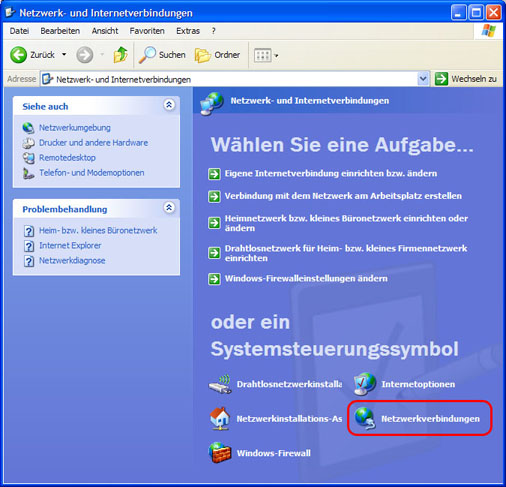This screenshot has width=506, height=487.
Task: Click the Ordner folders icon
Action: click(203, 55)
